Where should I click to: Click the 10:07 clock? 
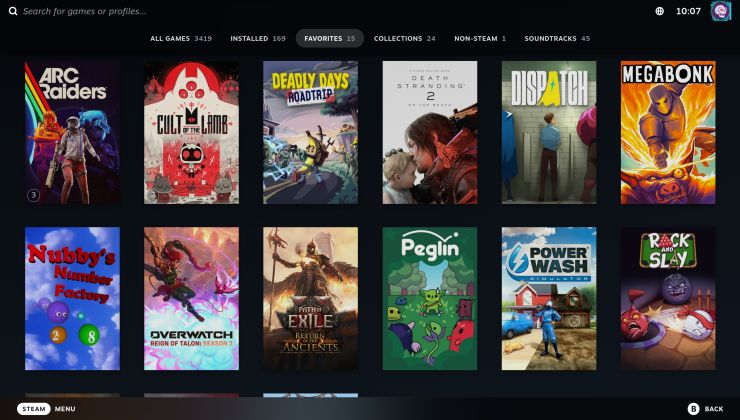[x=688, y=11]
